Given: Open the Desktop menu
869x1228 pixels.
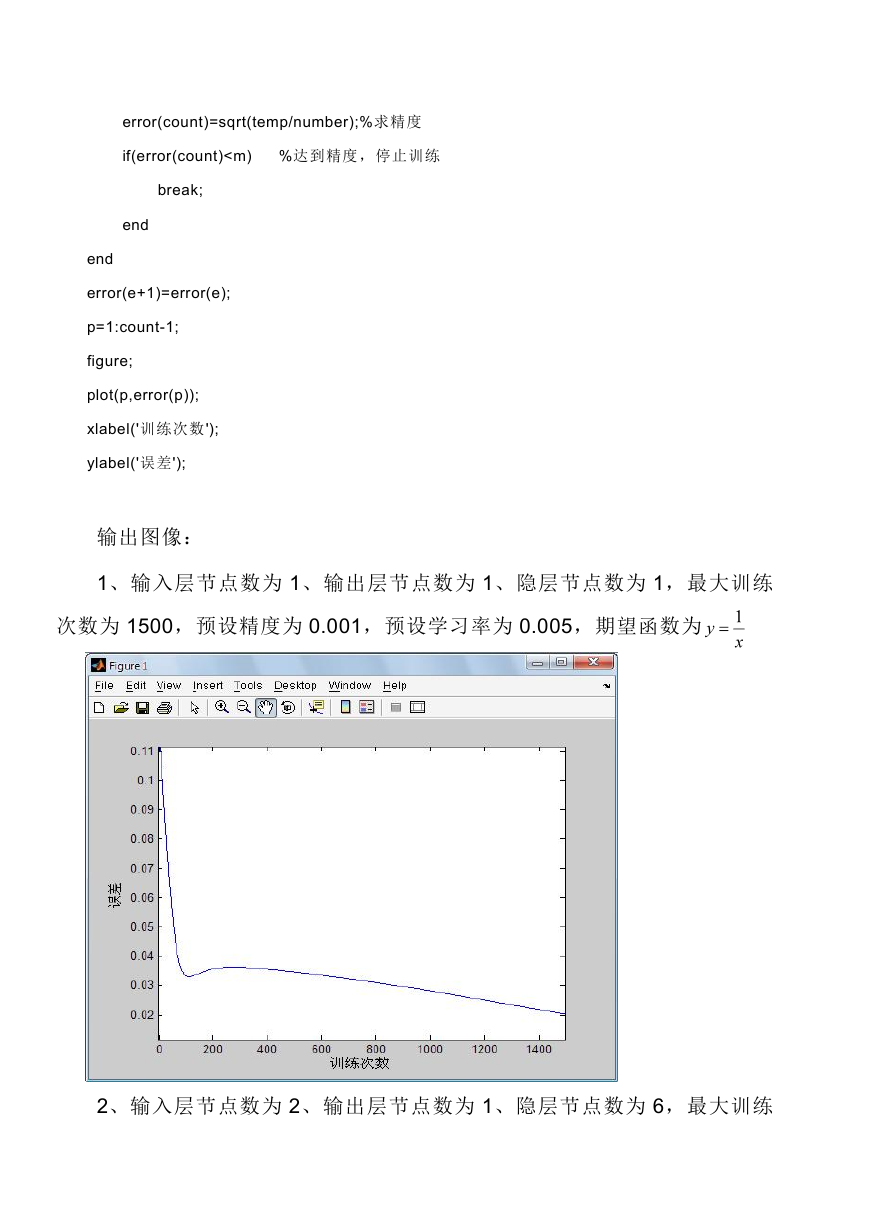Looking at the screenshot, I should tap(295, 686).
